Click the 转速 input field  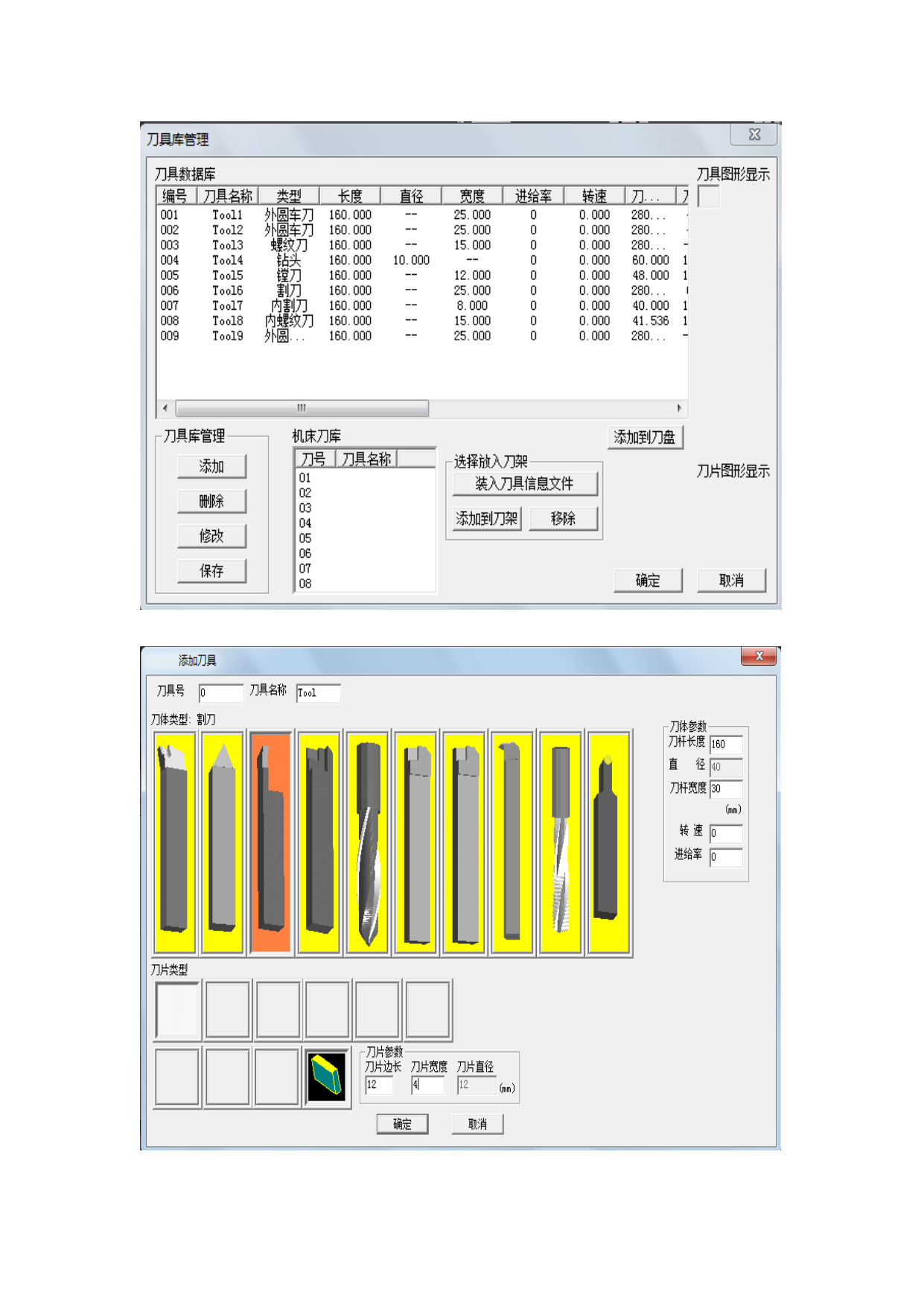point(726,833)
